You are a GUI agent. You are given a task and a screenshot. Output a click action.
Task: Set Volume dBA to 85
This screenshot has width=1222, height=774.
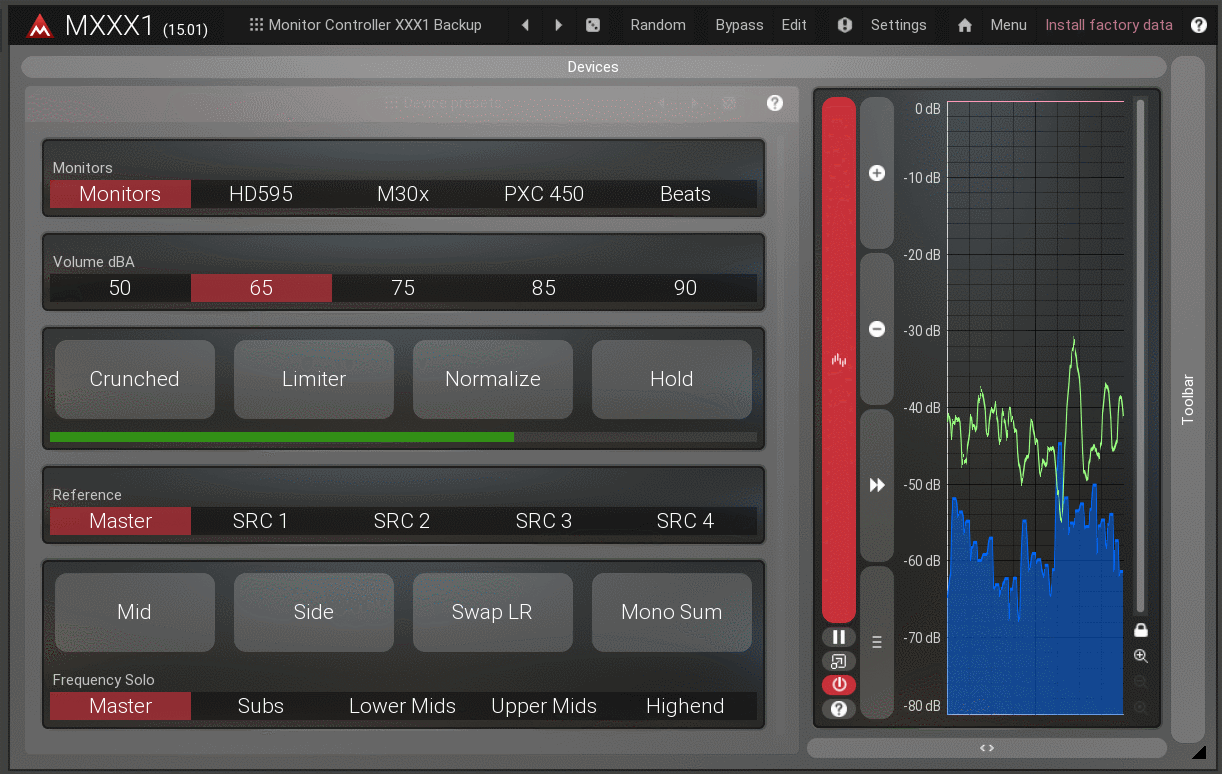pyautogui.click(x=544, y=288)
